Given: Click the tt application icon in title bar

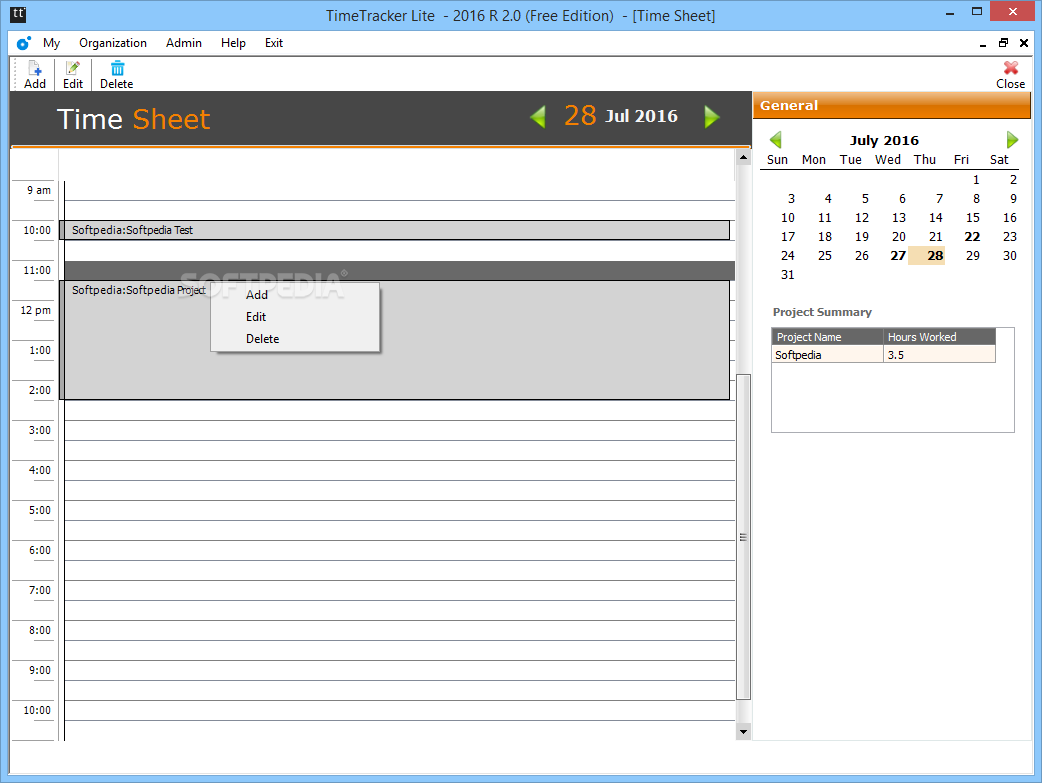Looking at the screenshot, I should 18,14.
